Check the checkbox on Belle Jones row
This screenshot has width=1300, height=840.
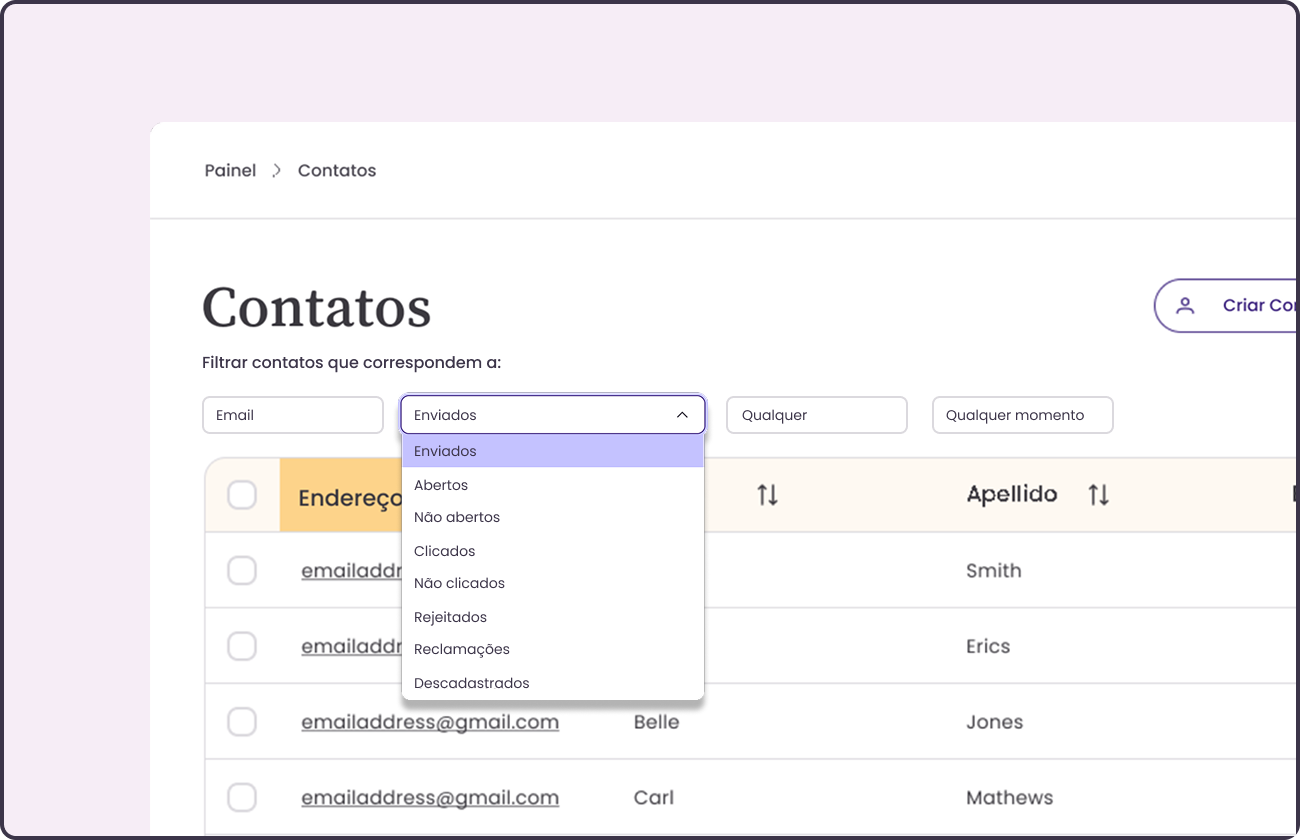pyautogui.click(x=242, y=722)
